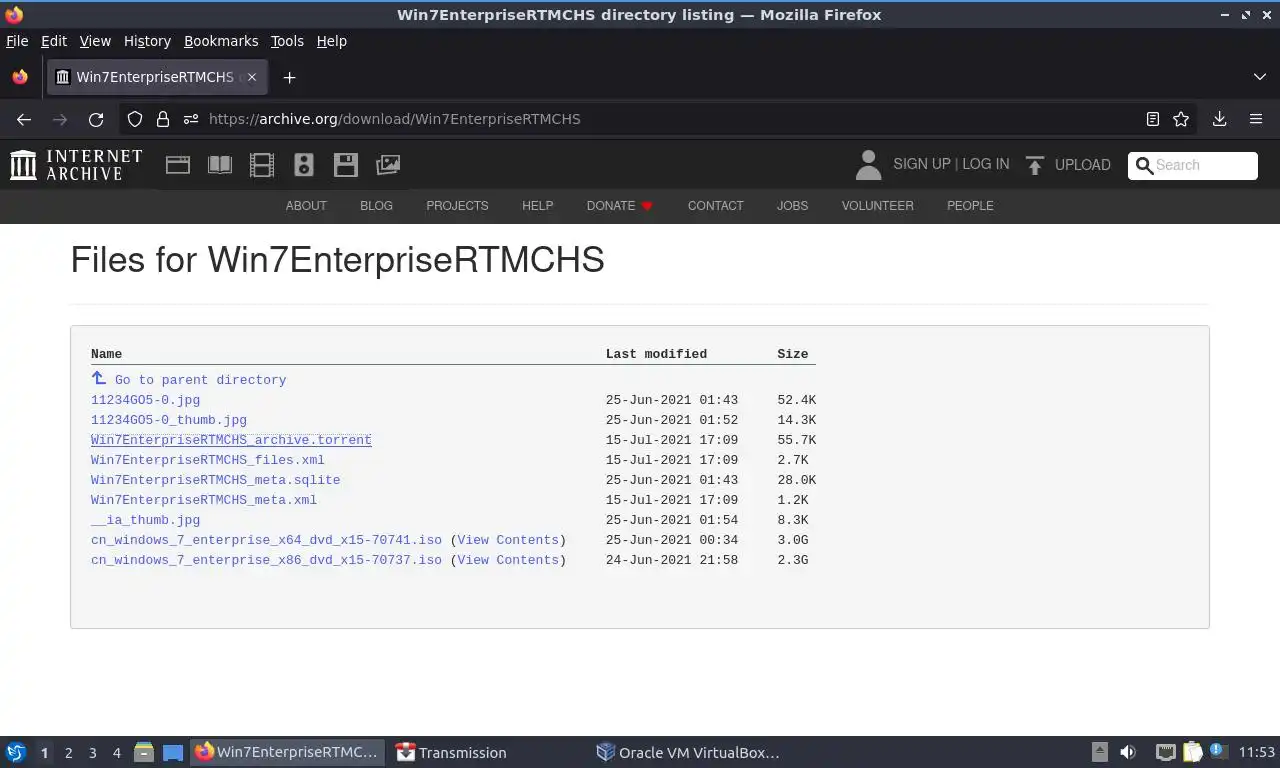Screen dimensions: 1280x768
Task: Open the site permissions icon in the address bar
Action: tap(191, 119)
